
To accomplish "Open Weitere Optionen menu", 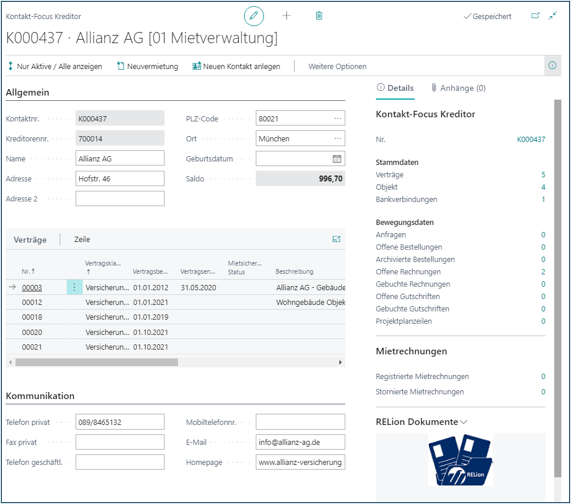I will pos(337,66).
